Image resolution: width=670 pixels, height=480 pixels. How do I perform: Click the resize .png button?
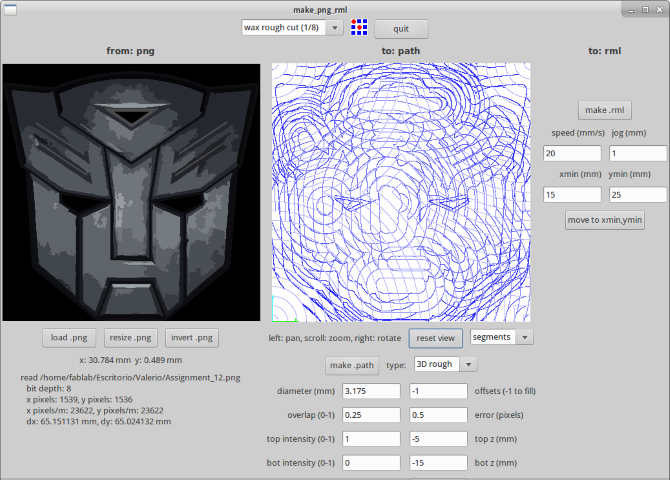pyautogui.click(x=130, y=338)
